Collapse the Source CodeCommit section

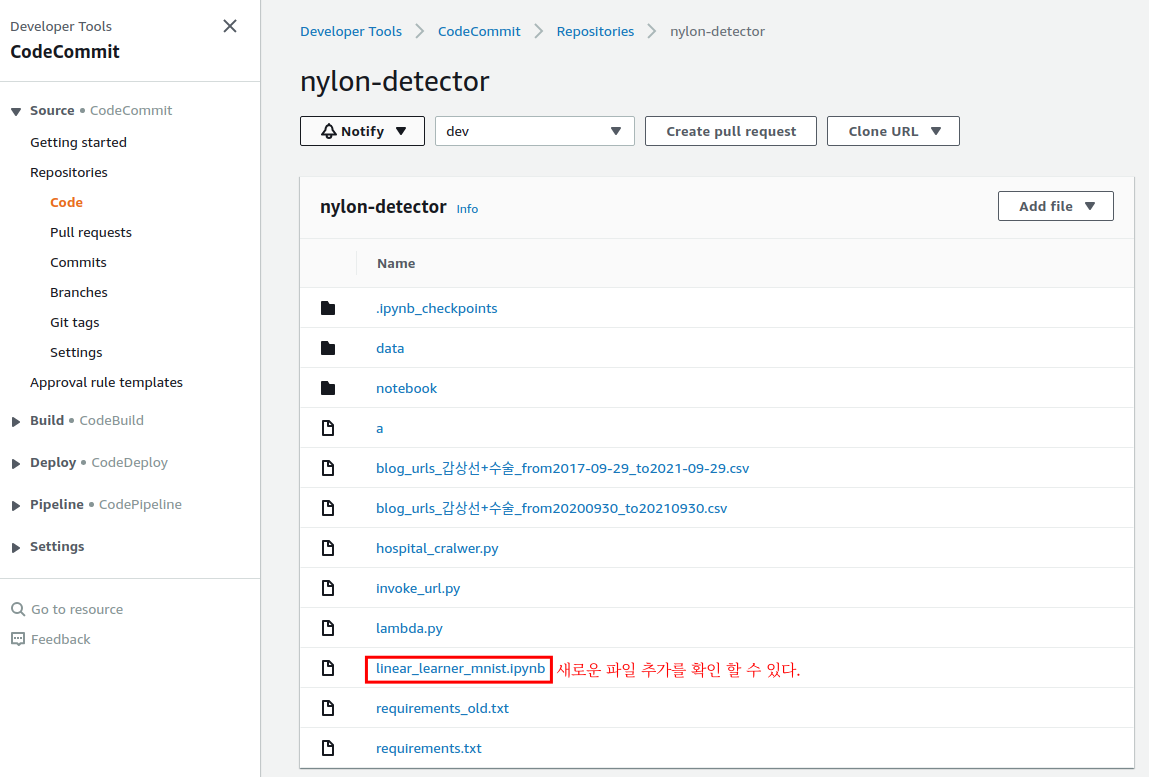(x=16, y=111)
